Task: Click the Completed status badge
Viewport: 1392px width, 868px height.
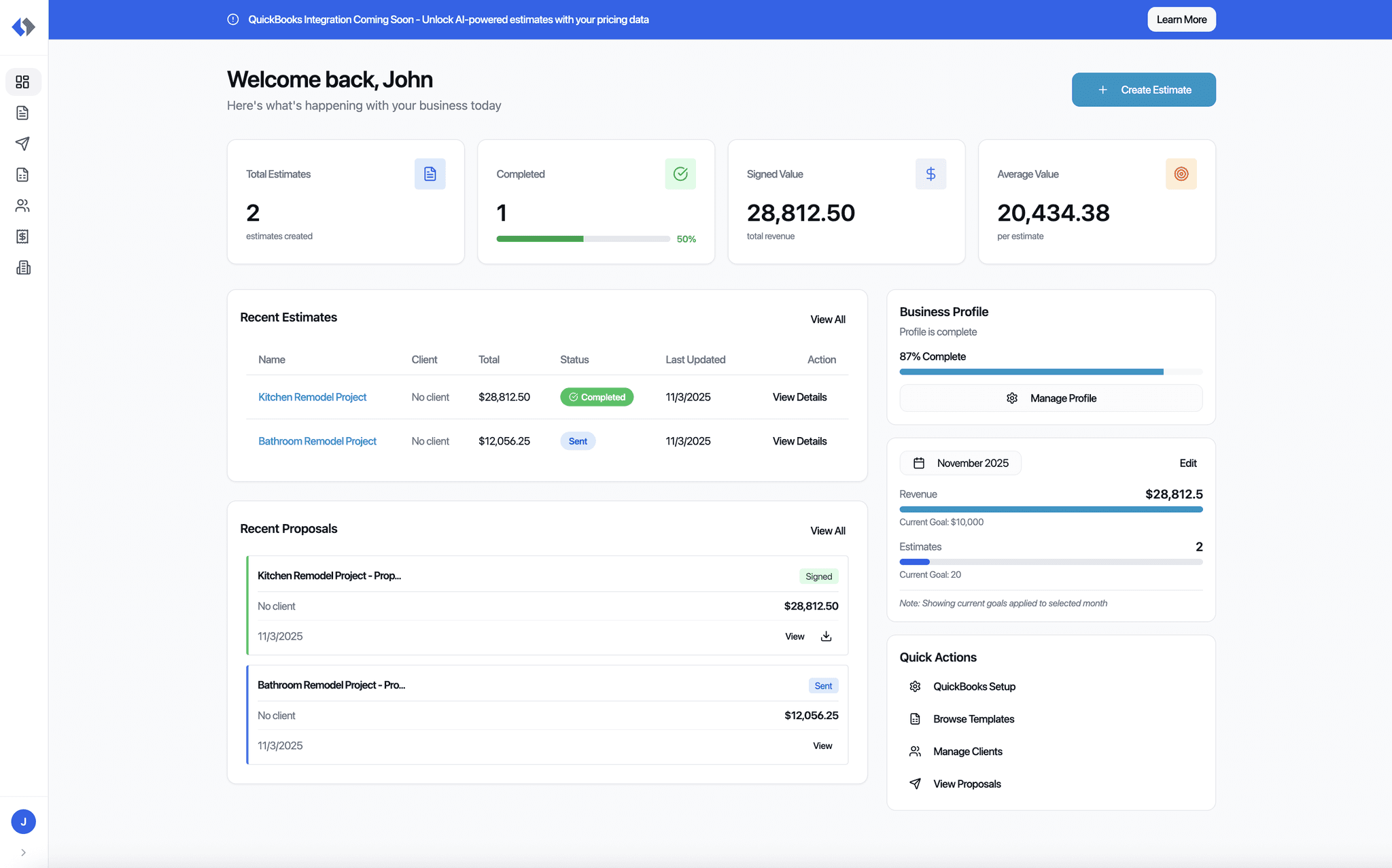Action: click(597, 397)
